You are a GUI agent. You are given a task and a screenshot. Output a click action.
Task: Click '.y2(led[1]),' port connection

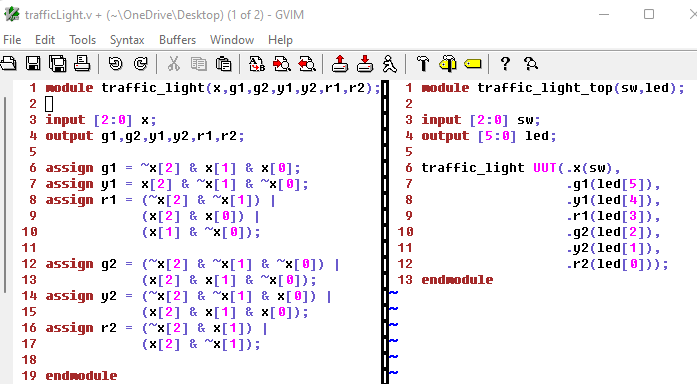pyautogui.click(x=613, y=248)
